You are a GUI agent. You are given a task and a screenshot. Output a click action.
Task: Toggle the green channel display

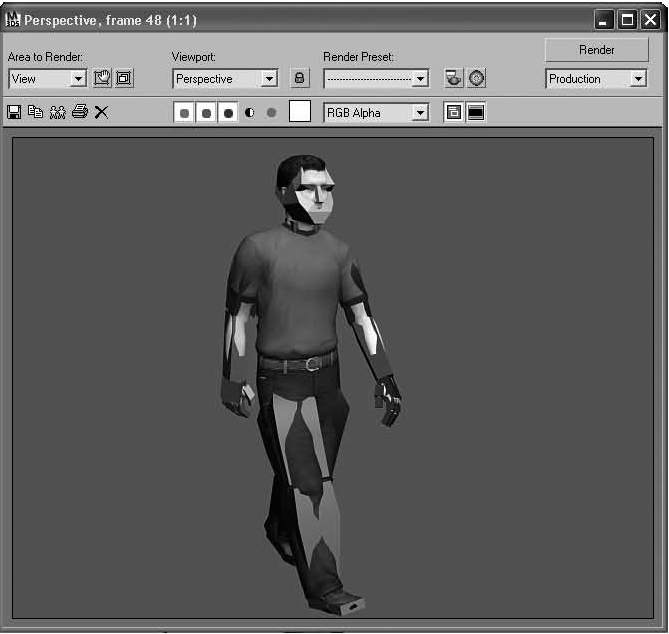(x=206, y=113)
